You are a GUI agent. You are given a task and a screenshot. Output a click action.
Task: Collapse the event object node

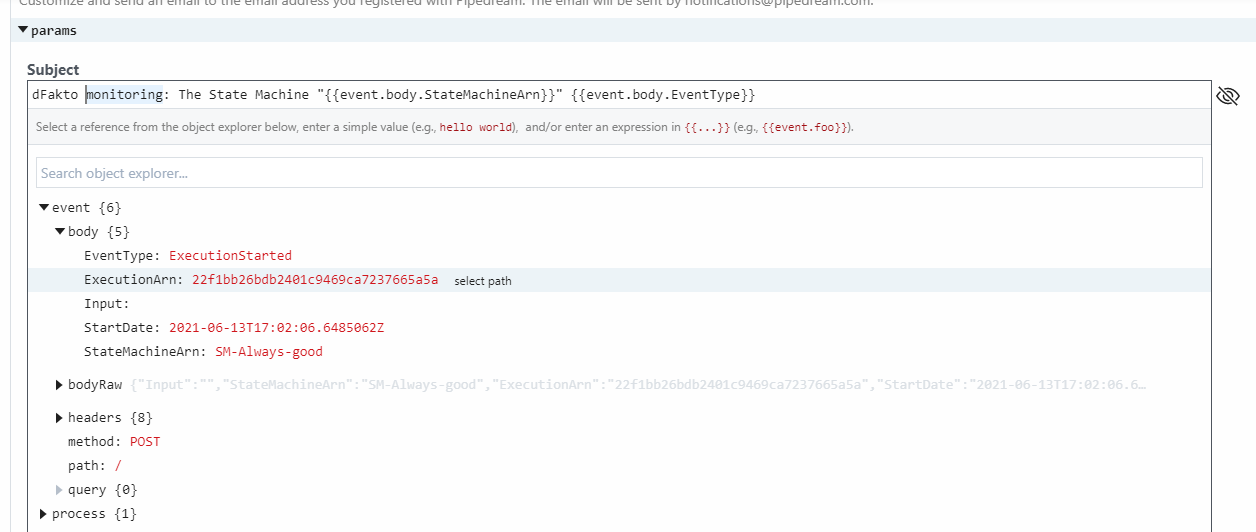click(44, 208)
